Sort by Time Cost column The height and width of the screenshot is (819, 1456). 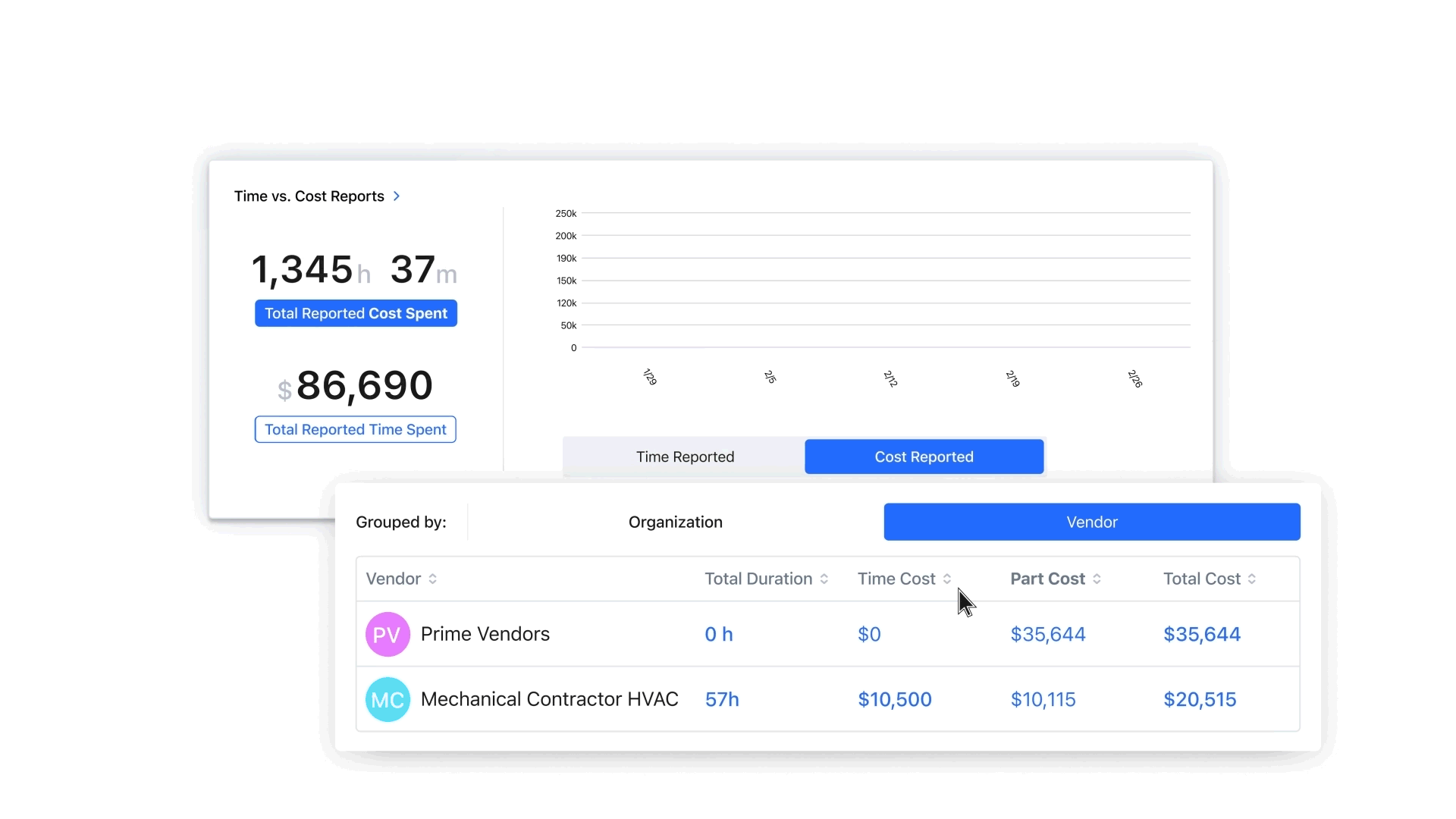tap(946, 578)
